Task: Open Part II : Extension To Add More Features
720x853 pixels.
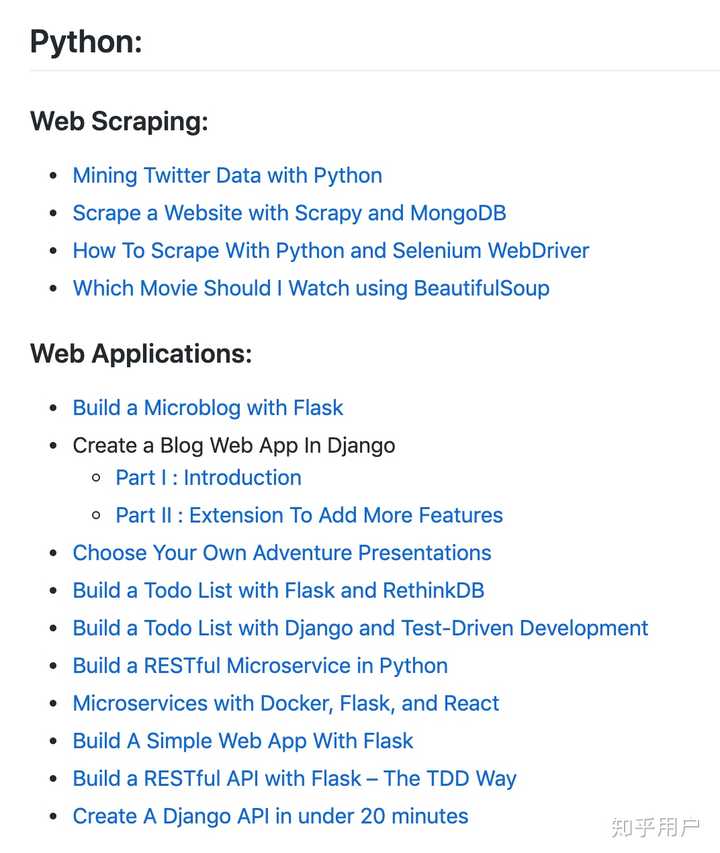Action: (x=309, y=516)
